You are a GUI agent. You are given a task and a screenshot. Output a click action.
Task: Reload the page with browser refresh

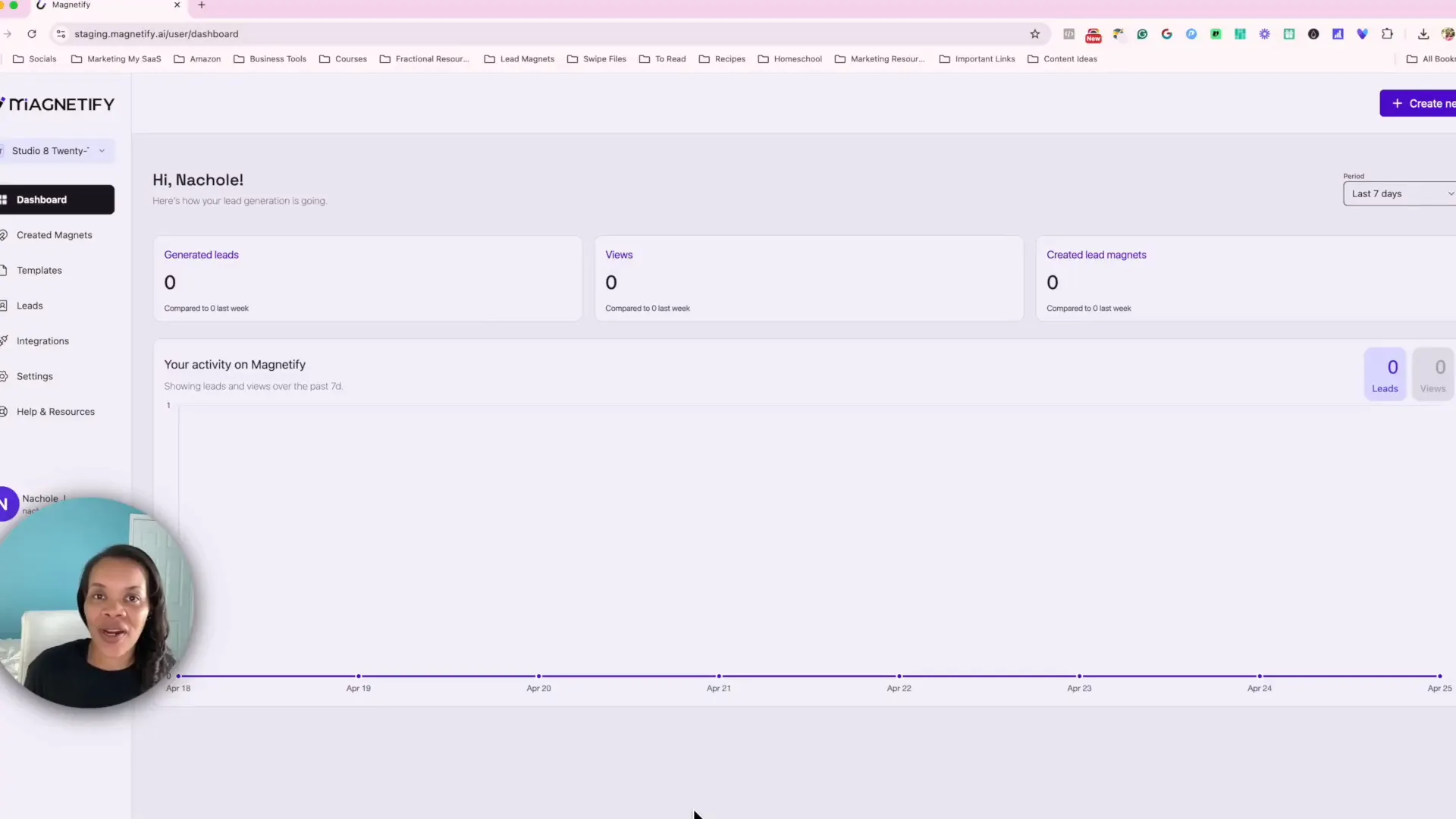click(x=32, y=34)
